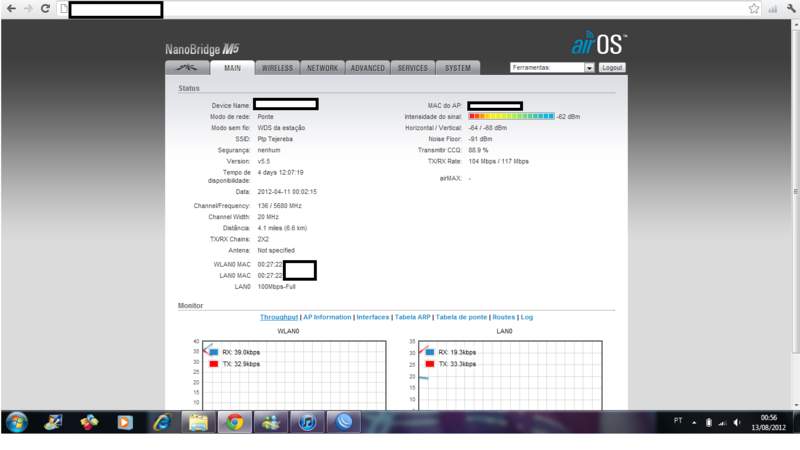The width and height of the screenshot is (800, 450).
Task: Go back with the browser back arrow
Action: [11, 9]
